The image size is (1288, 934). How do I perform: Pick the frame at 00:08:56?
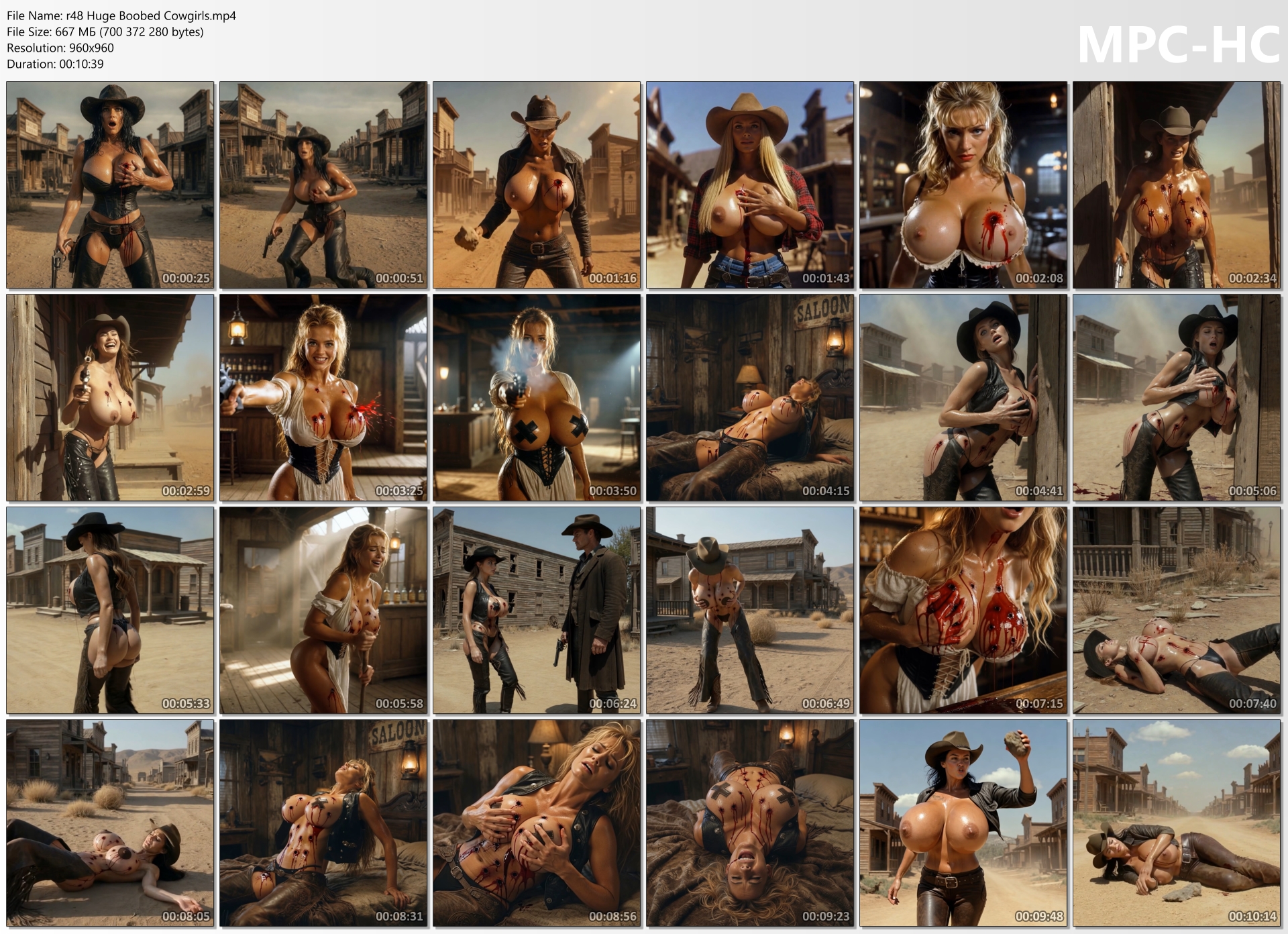pos(537,823)
